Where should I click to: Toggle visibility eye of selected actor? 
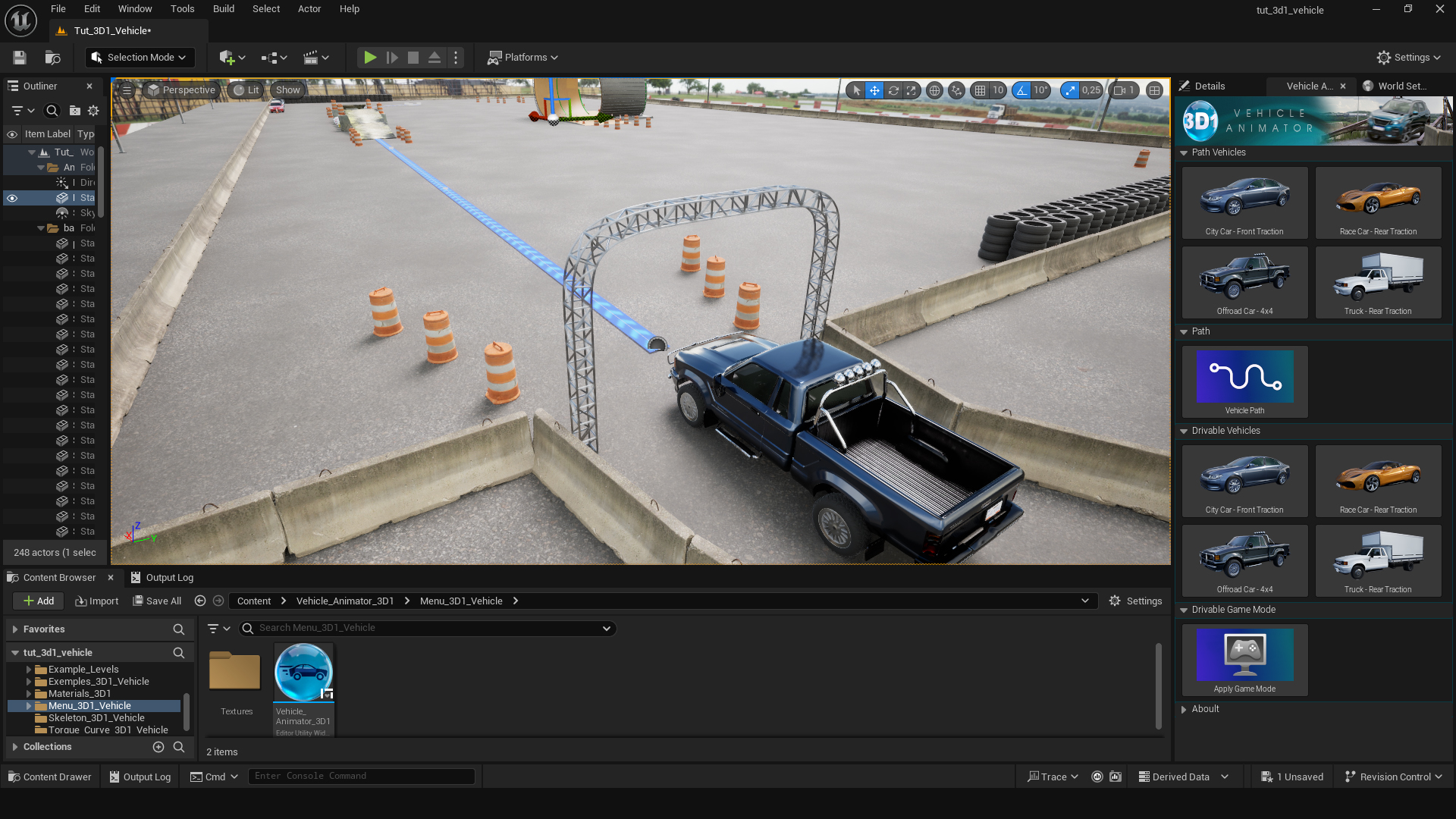point(12,198)
